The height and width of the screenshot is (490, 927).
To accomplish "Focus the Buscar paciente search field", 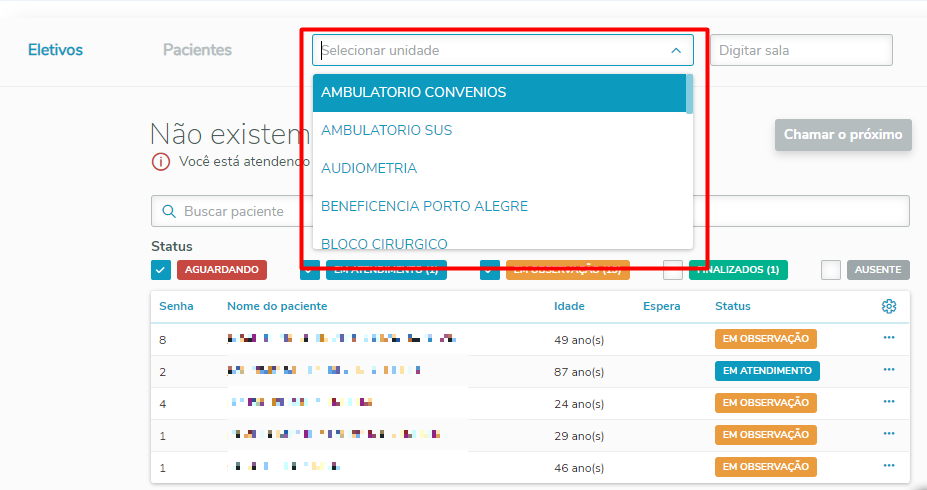I will [x=530, y=211].
